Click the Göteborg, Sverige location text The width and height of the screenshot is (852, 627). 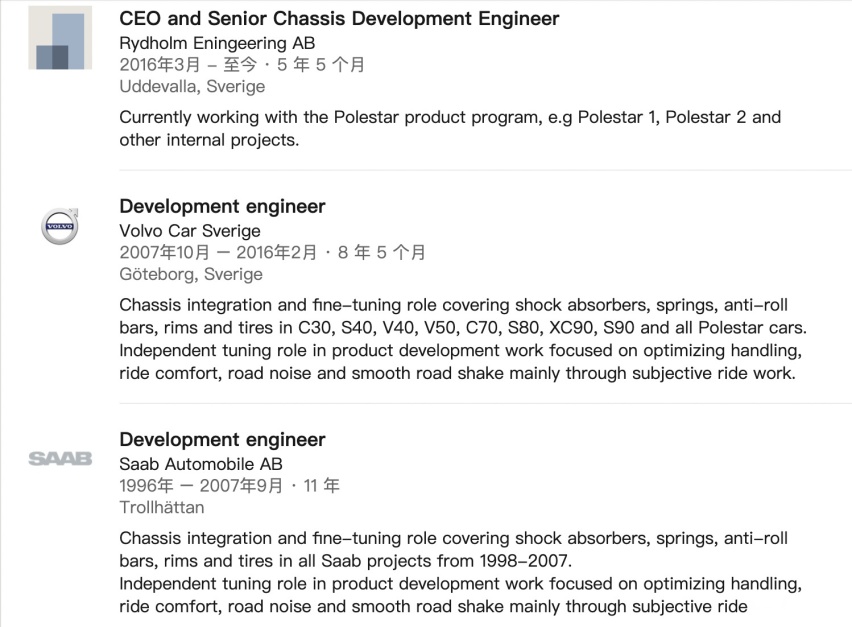[x=191, y=274]
